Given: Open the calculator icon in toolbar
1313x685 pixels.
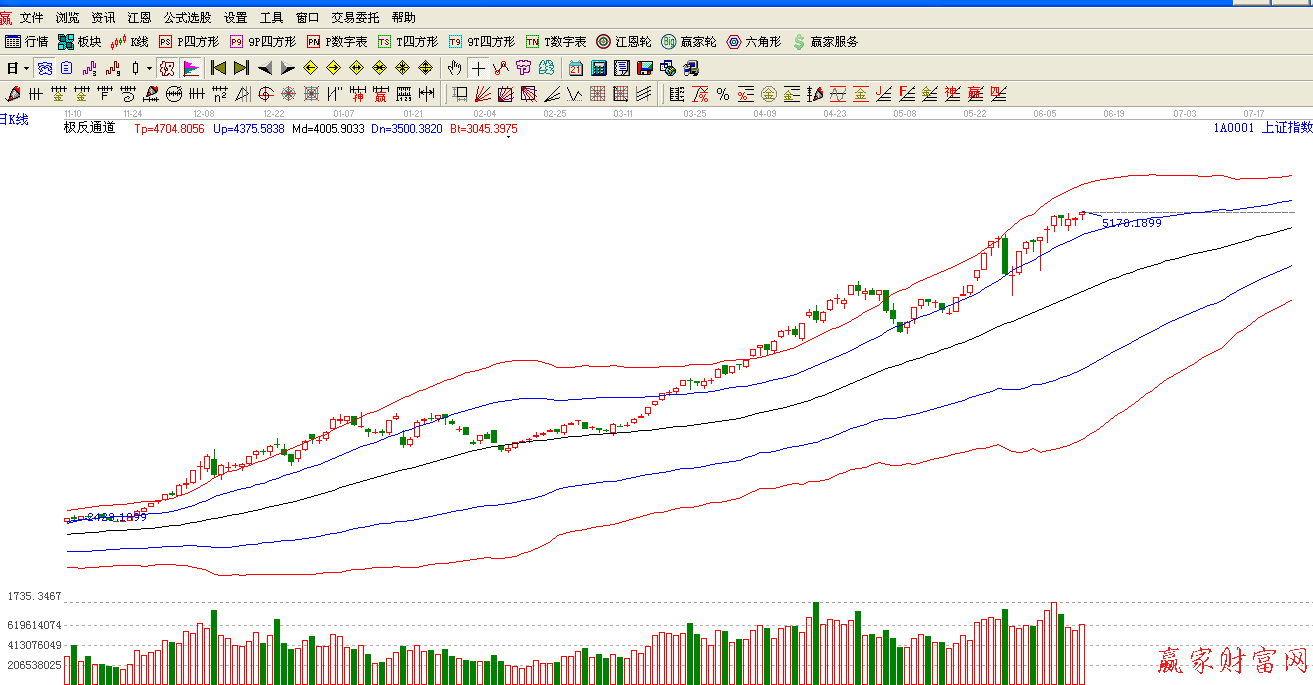Looking at the screenshot, I should point(598,68).
